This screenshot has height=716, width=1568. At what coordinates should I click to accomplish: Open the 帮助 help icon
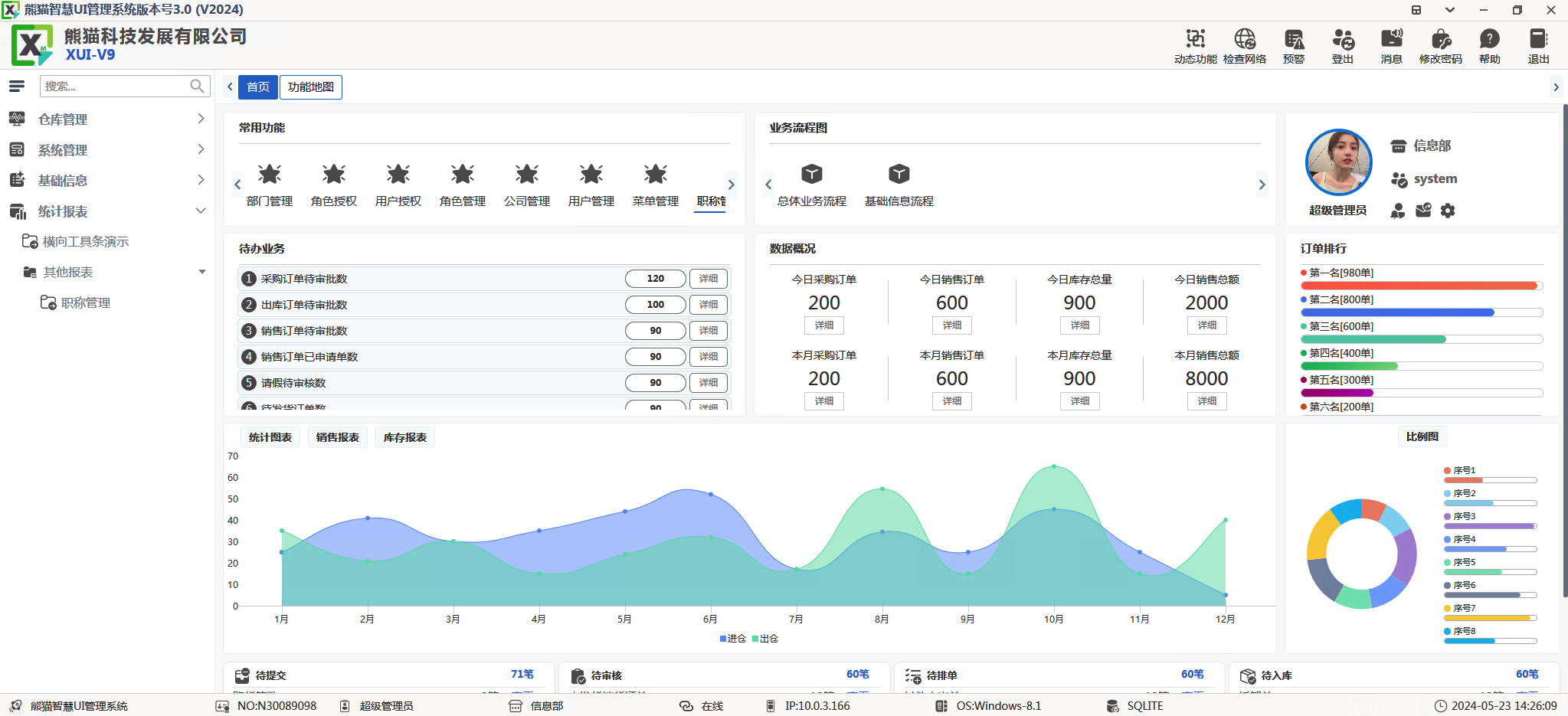click(1490, 39)
